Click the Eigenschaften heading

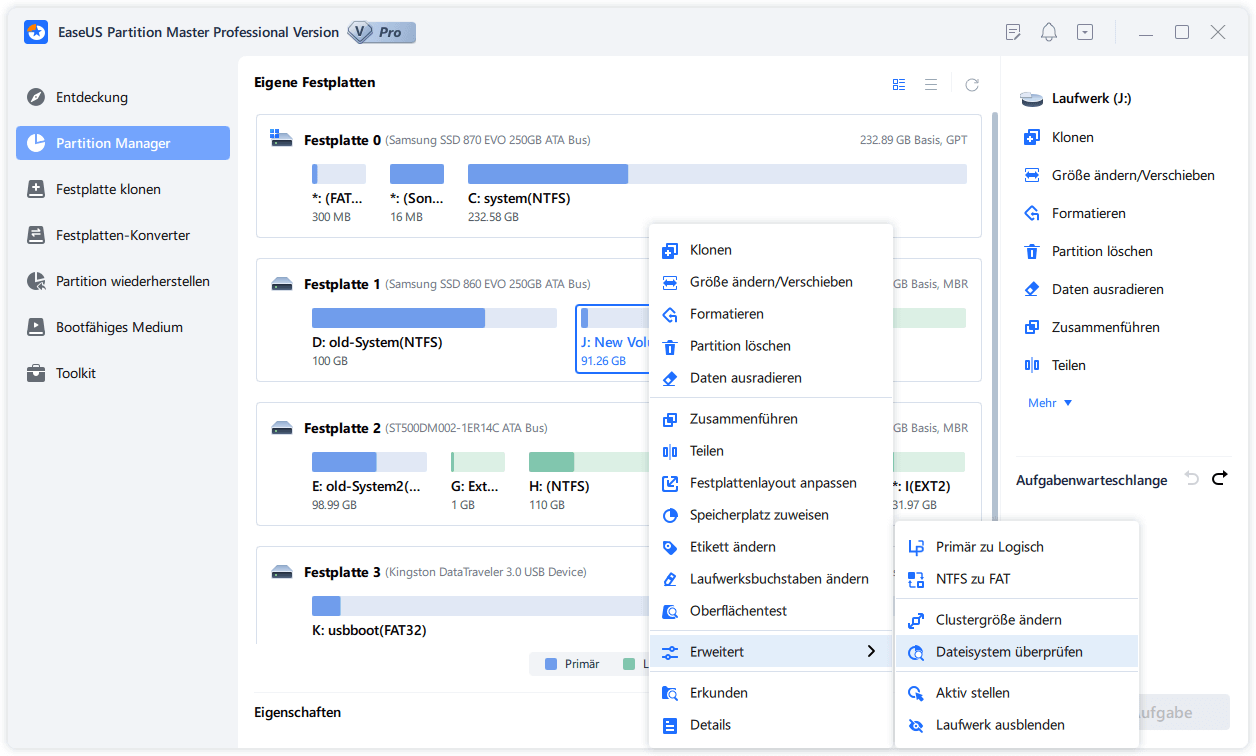pyautogui.click(x=297, y=712)
